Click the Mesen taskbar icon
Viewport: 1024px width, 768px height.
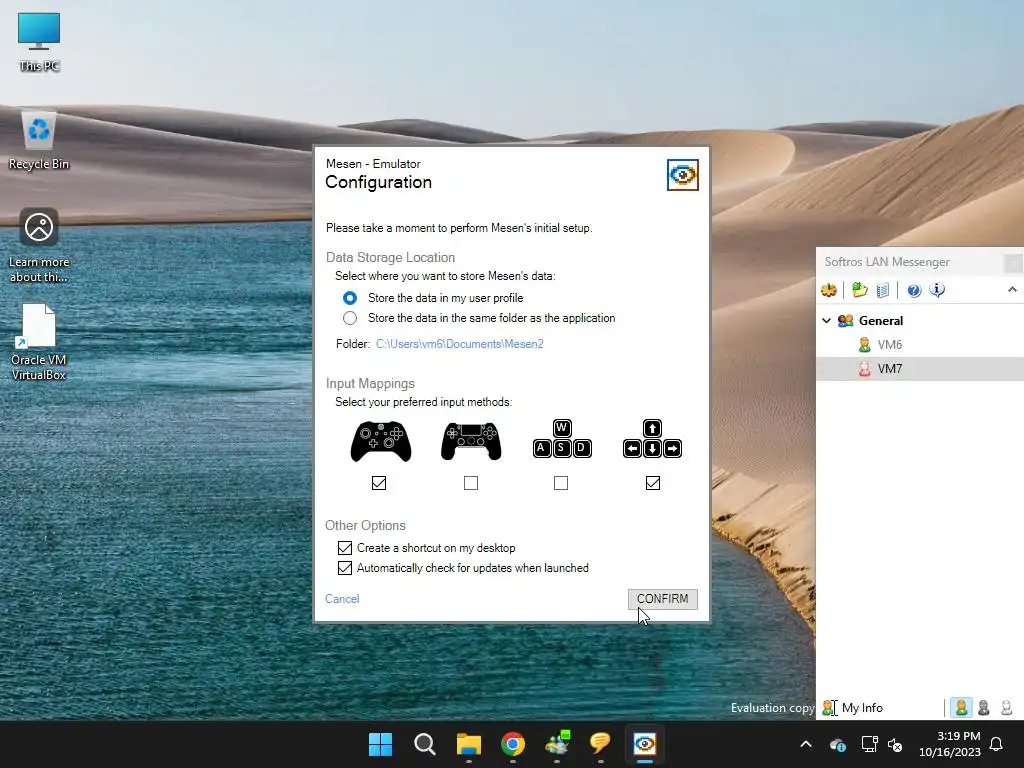[645, 744]
